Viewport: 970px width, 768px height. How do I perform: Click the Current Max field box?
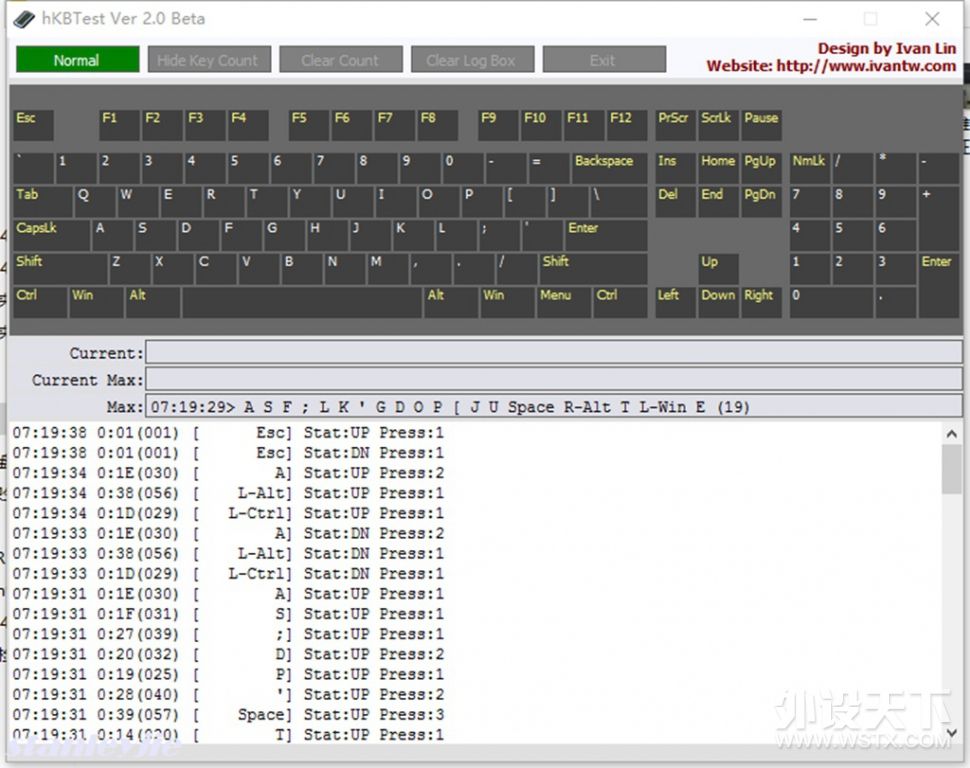[x=554, y=379]
